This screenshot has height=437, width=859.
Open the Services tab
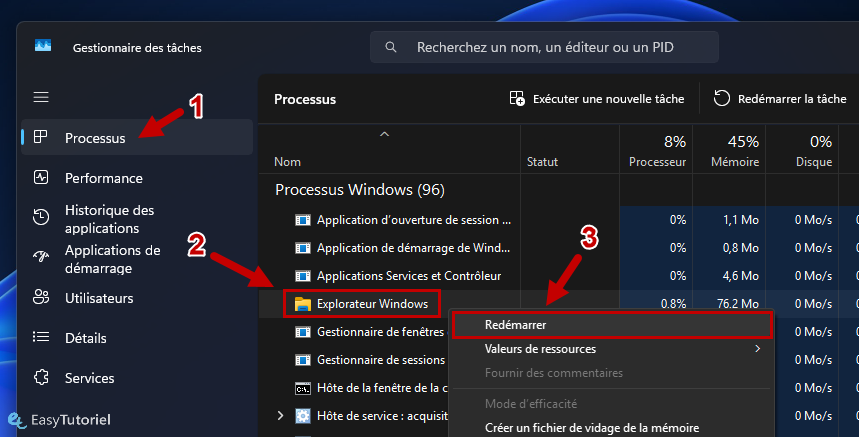(137, 378)
